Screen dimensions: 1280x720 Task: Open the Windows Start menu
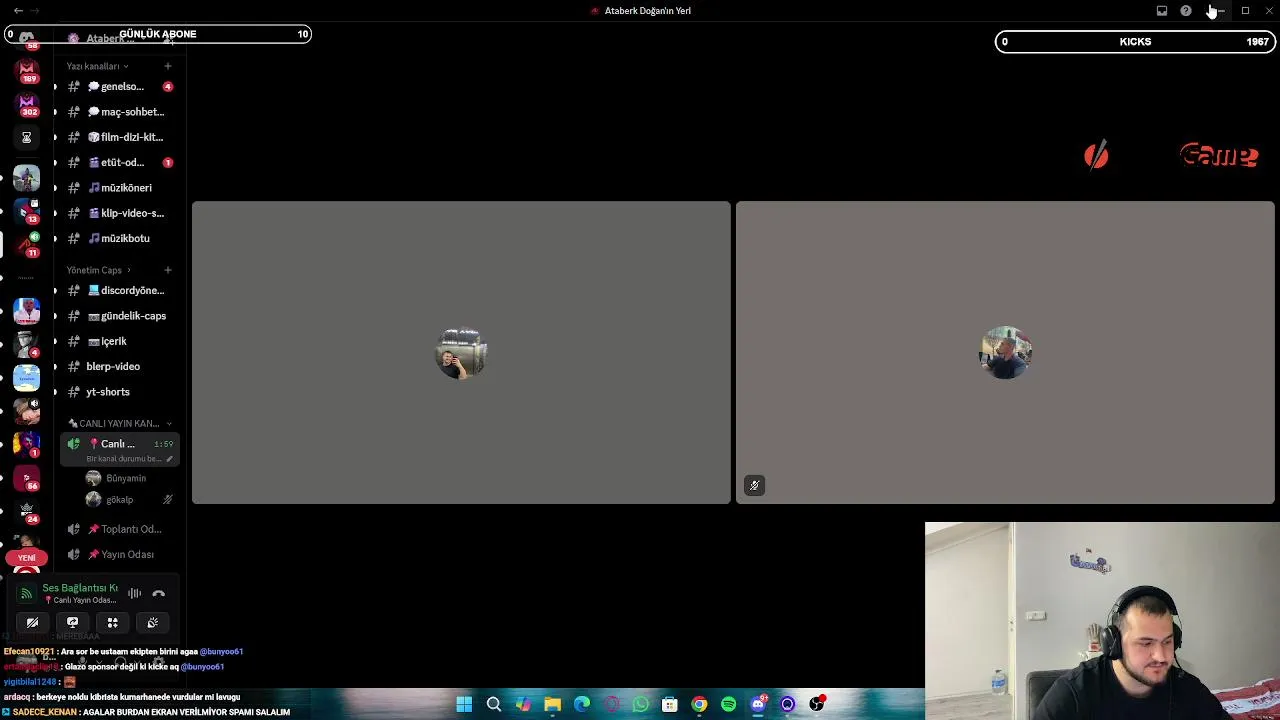pos(464,704)
